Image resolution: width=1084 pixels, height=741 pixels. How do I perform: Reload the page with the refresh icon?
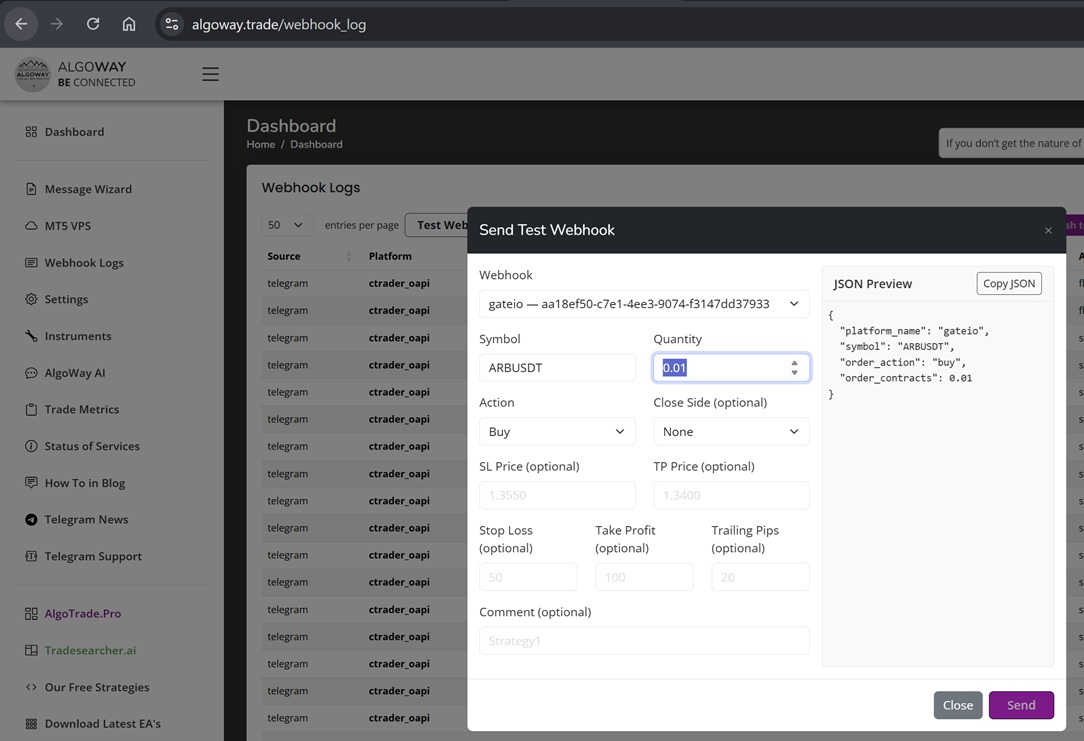pyautogui.click(x=93, y=24)
